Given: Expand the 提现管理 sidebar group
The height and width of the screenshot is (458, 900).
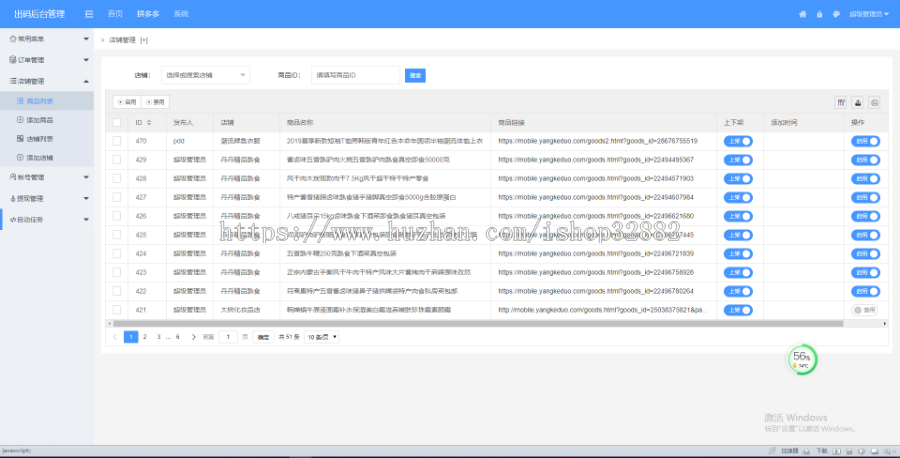Looking at the screenshot, I should click(46, 199).
